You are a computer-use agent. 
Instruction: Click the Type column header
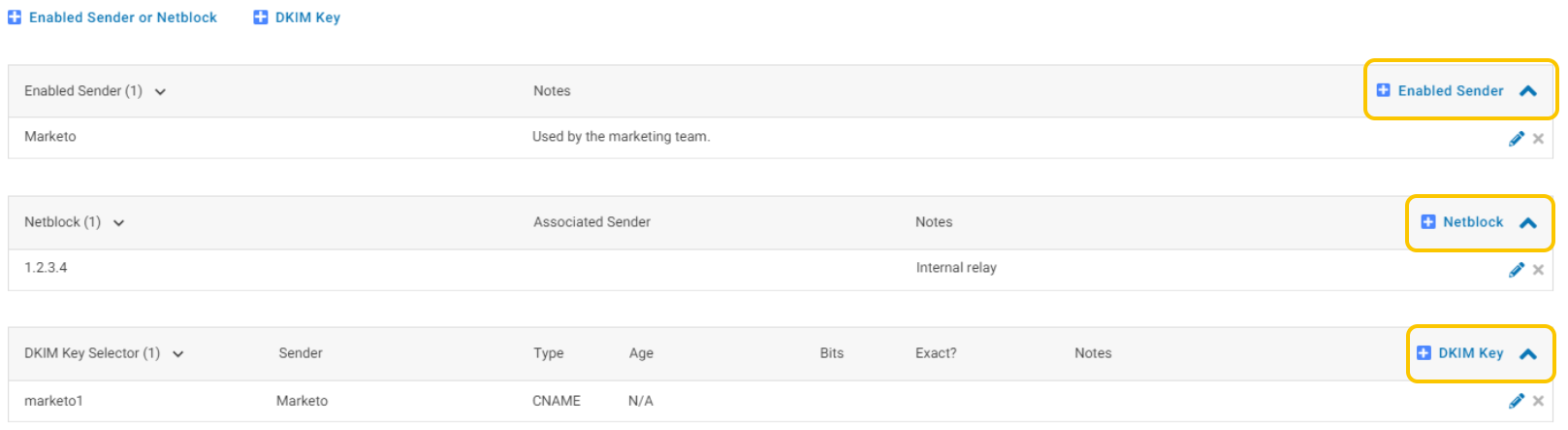[548, 353]
